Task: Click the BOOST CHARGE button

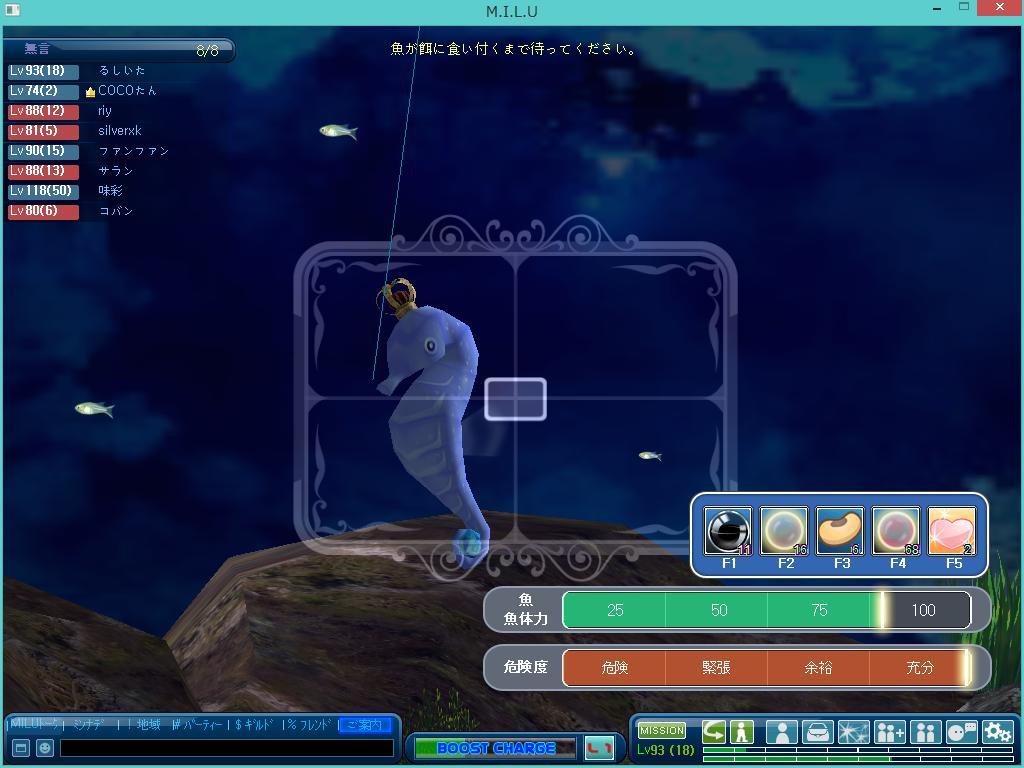Action: [x=495, y=748]
